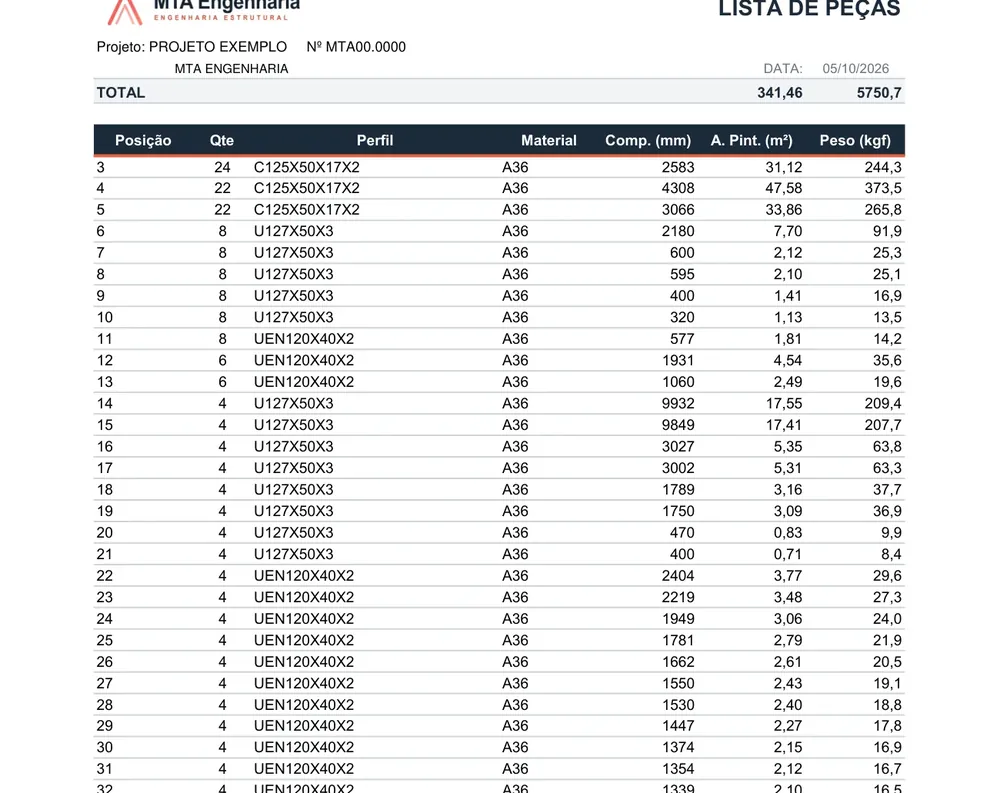Click the A. Pint. (m²) column header
This screenshot has height=793, width=1000.
(751, 141)
